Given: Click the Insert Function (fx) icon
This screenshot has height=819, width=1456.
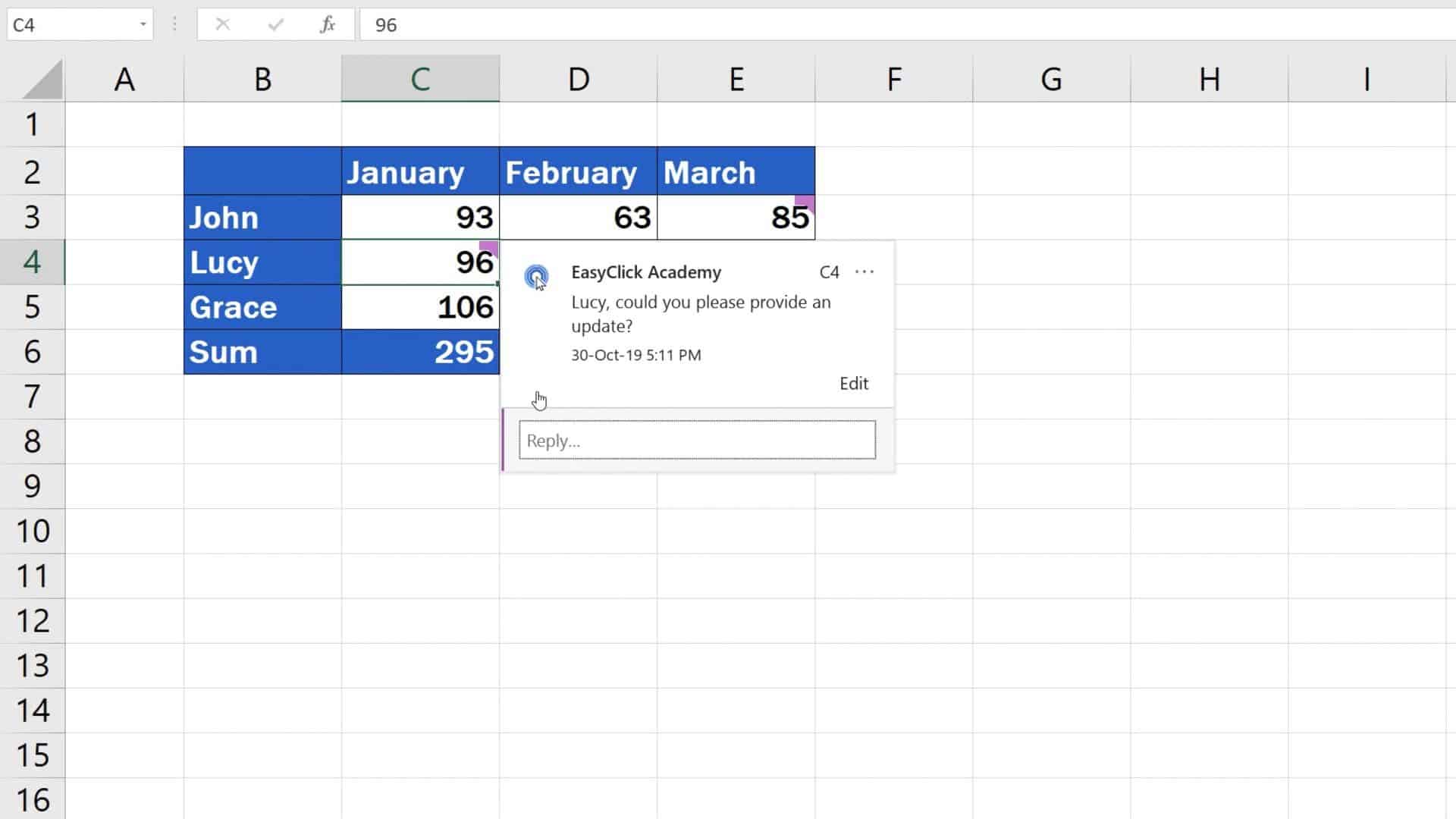Looking at the screenshot, I should click(x=328, y=24).
